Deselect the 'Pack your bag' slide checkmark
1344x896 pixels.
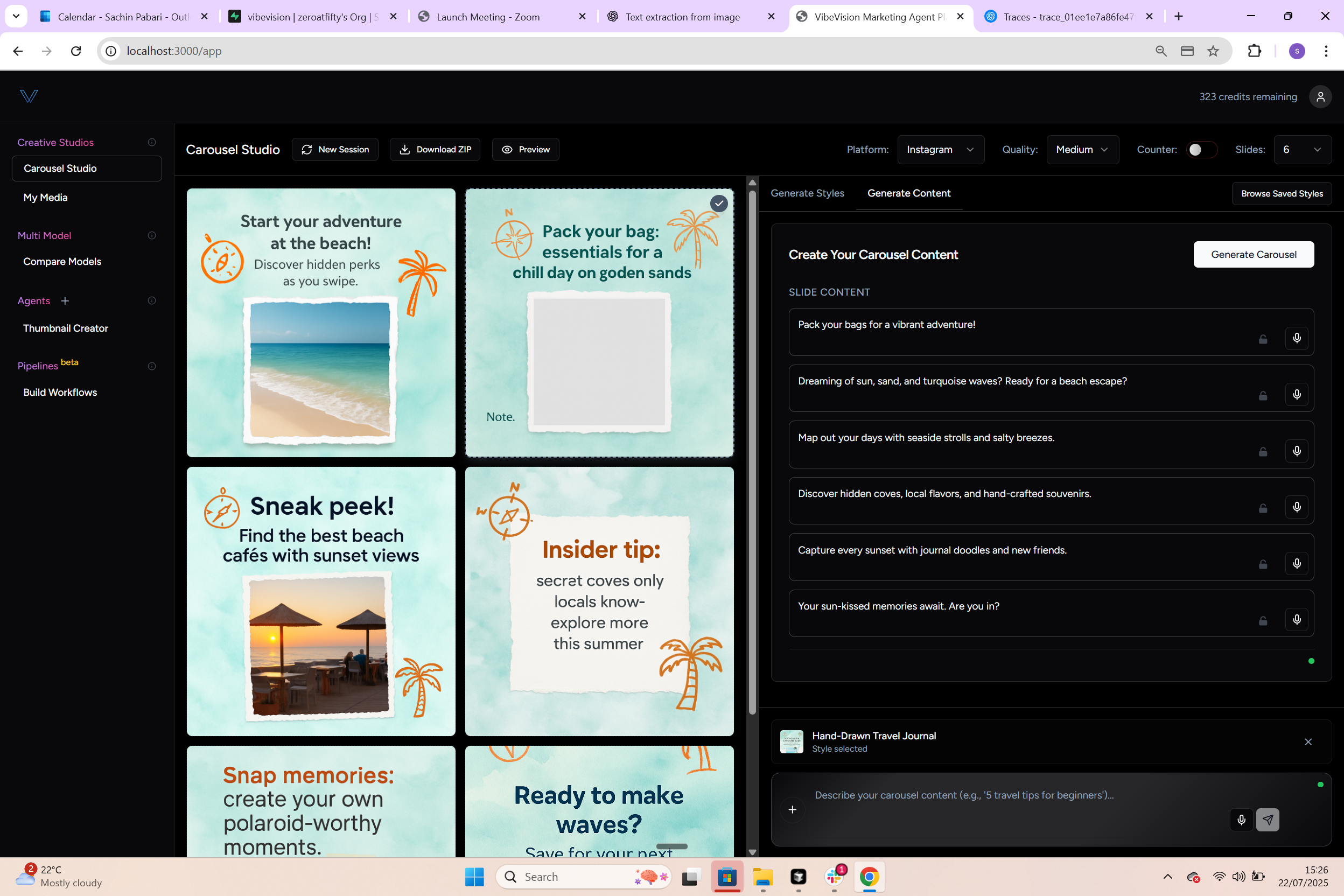pyautogui.click(x=719, y=204)
